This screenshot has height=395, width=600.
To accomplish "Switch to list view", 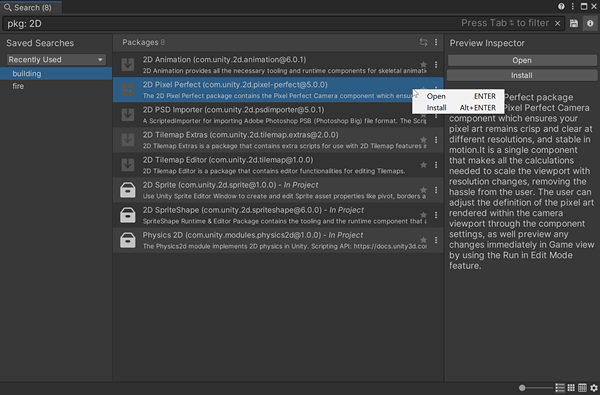I will click(x=560, y=388).
